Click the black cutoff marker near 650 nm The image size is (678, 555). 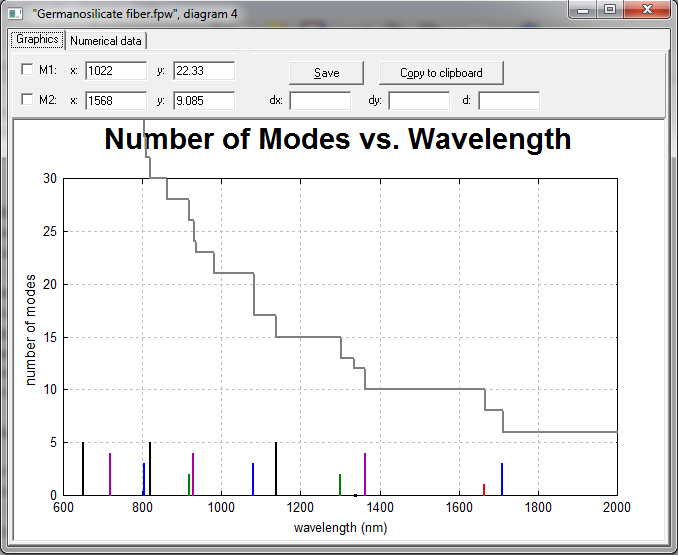83,469
